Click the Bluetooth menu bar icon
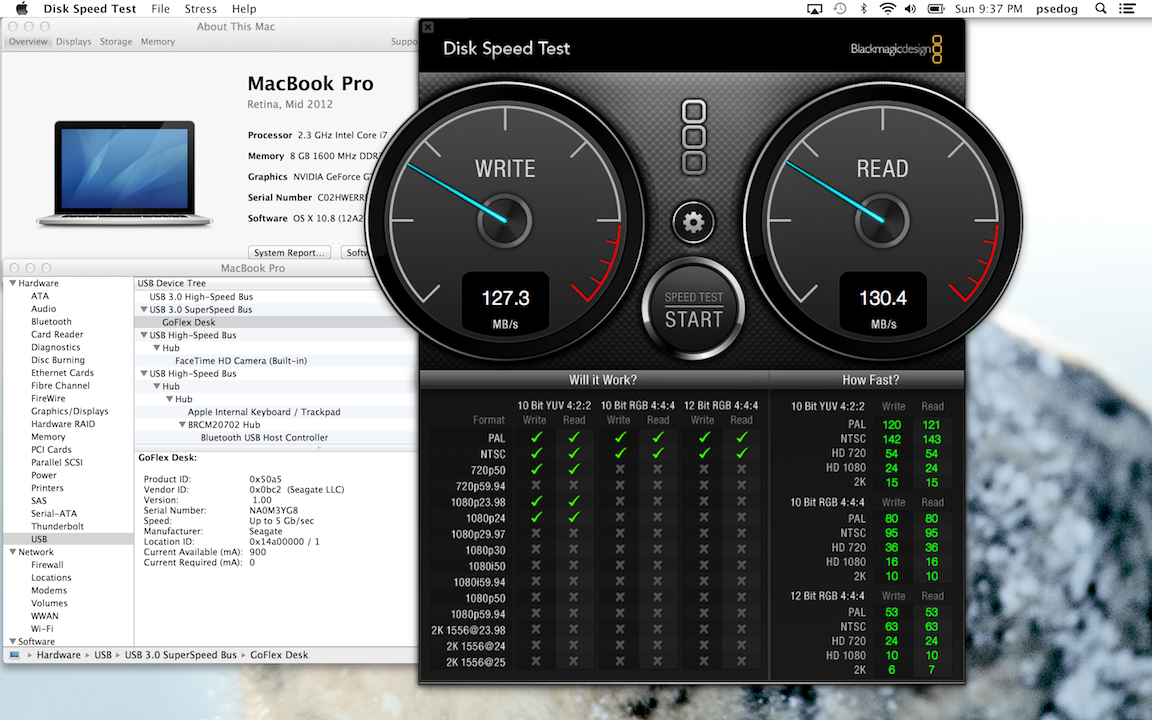The width and height of the screenshot is (1152, 720). coord(863,9)
